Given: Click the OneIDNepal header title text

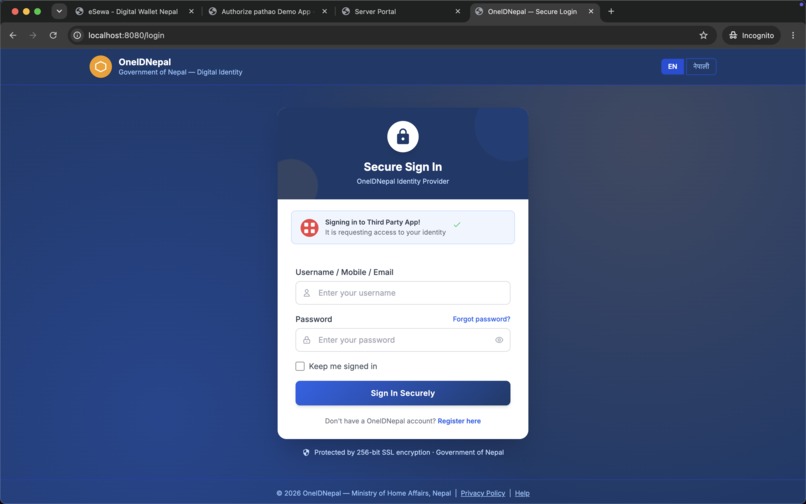Looking at the screenshot, I should [x=144, y=62].
